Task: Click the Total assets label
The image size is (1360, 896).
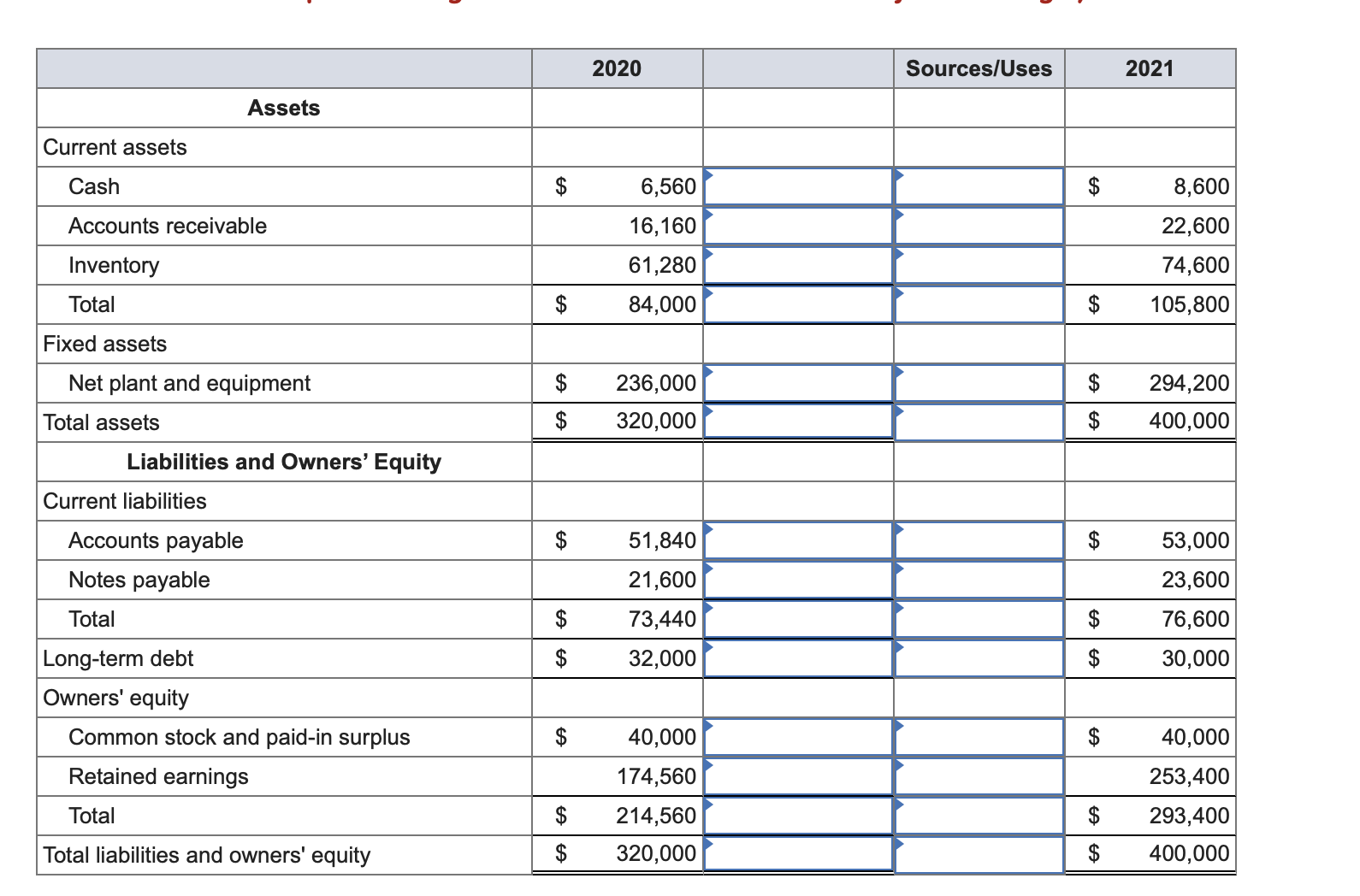Action: click(x=101, y=422)
